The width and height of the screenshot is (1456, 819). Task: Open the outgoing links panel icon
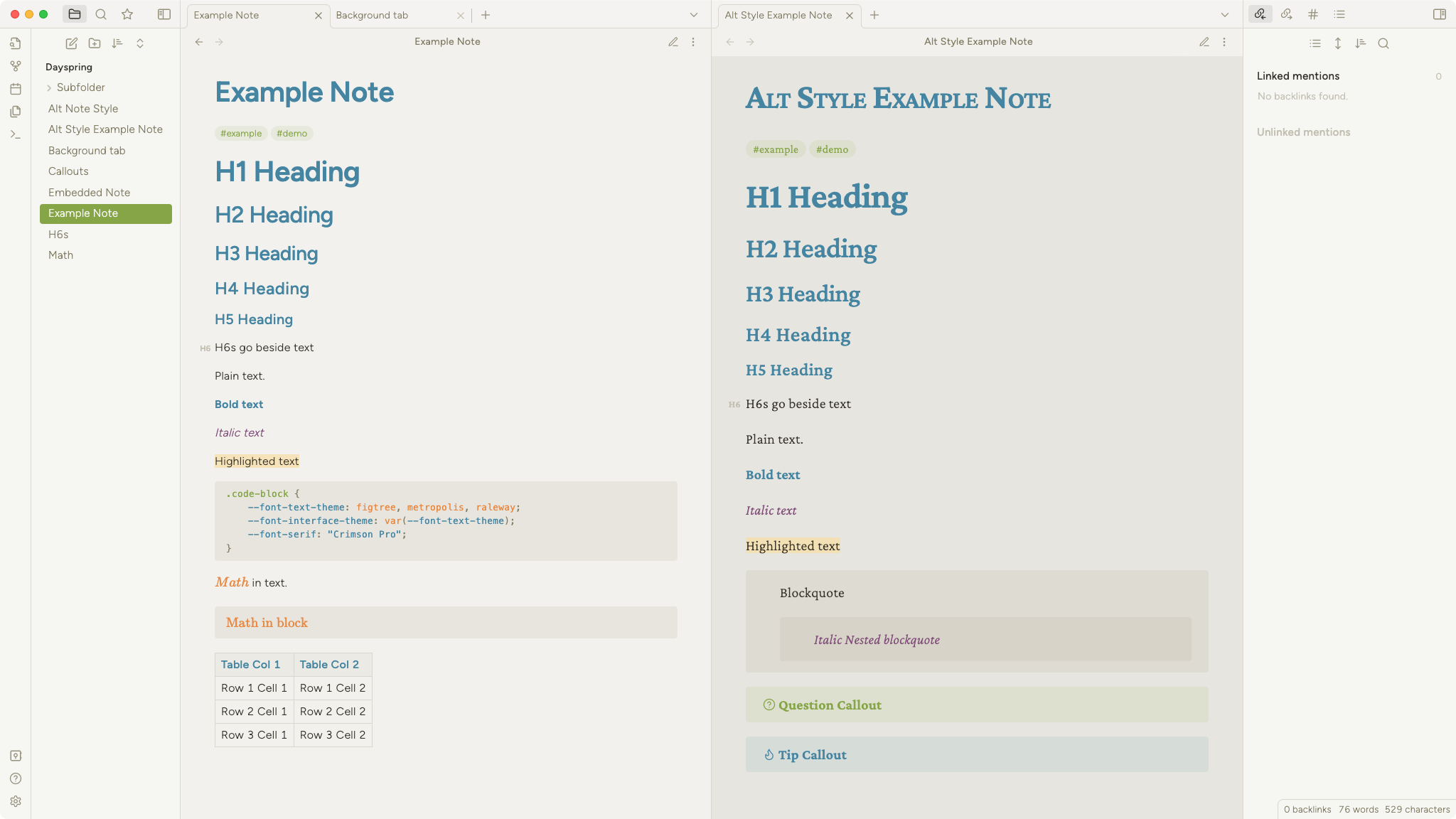click(1287, 14)
